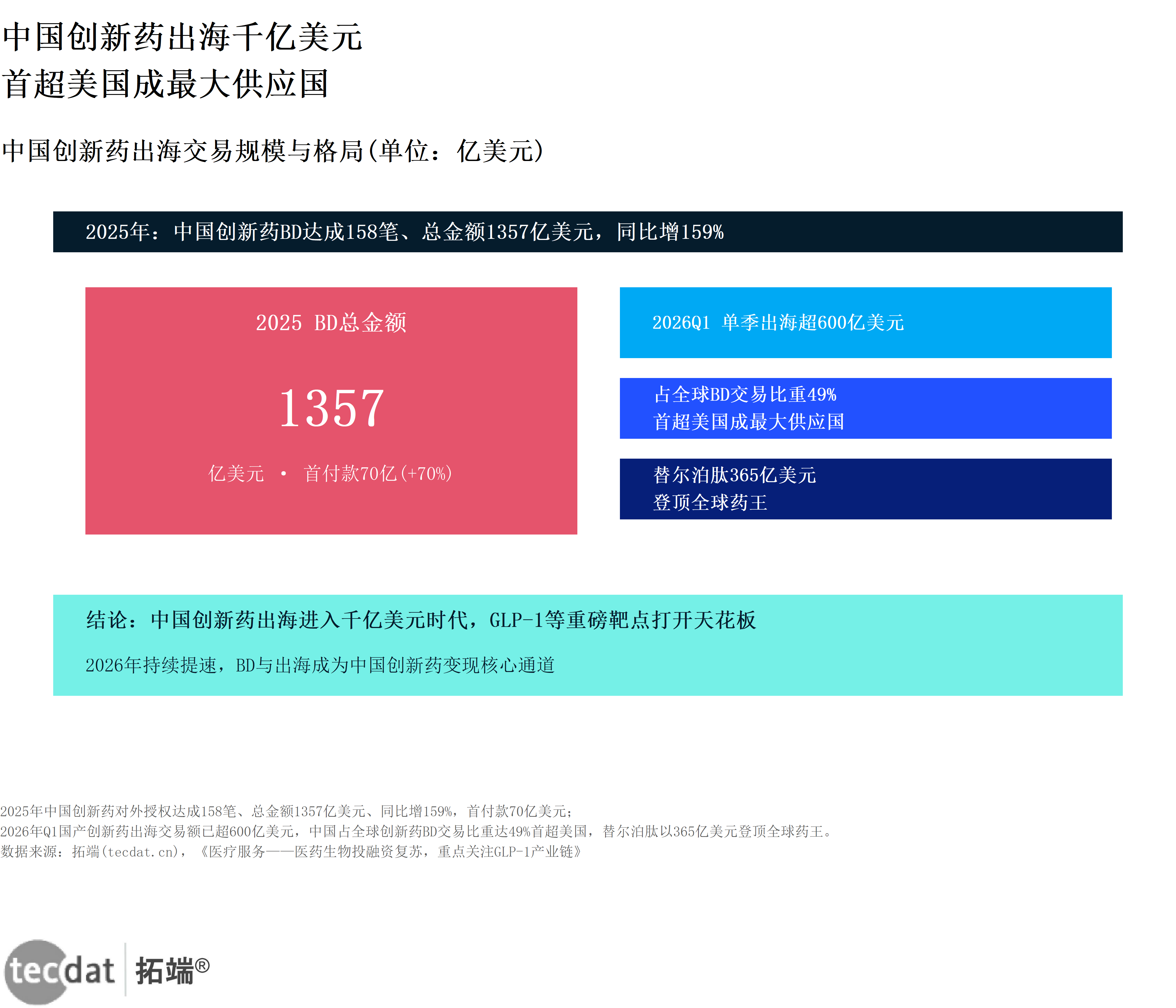Image resolution: width=1176 pixels, height=1008 pixels.
Task: Click the text '首付款70亿(+70%)'
Action: click(x=378, y=473)
